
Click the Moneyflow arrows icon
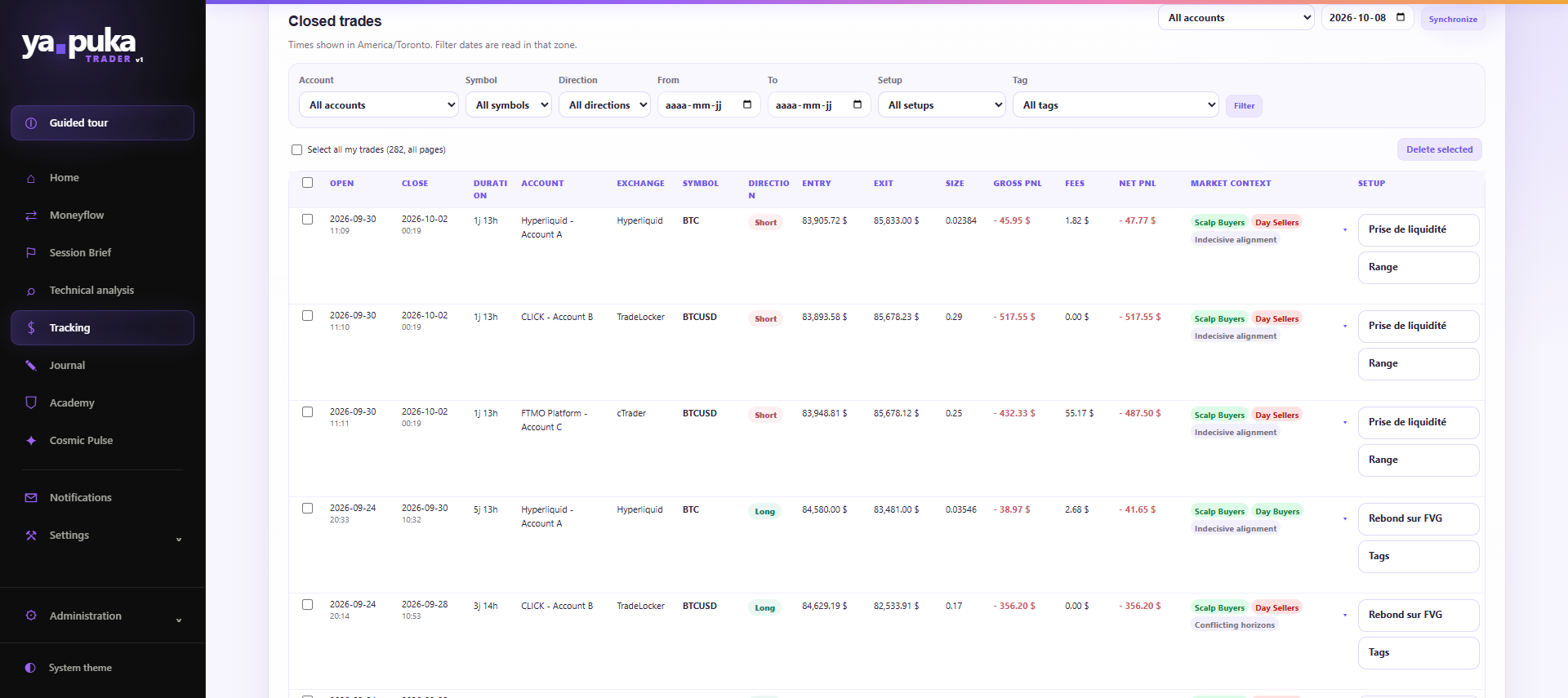31,216
